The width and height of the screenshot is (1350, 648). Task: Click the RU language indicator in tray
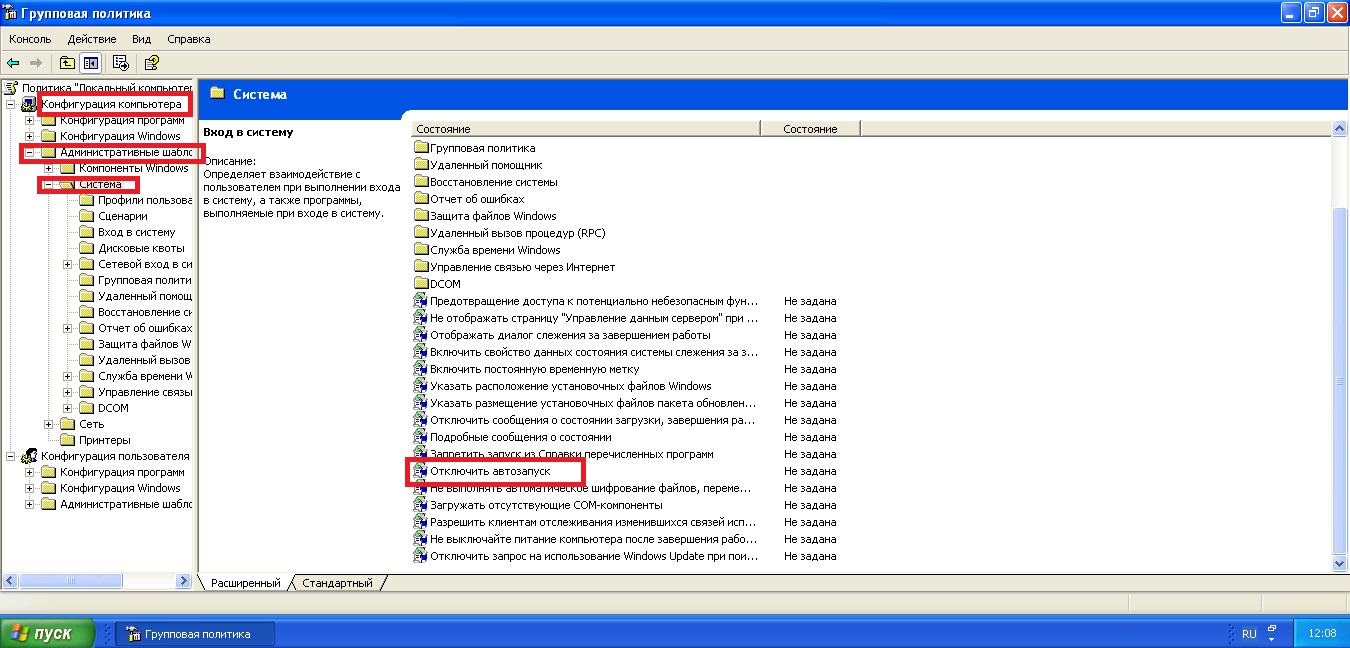coord(1249,634)
